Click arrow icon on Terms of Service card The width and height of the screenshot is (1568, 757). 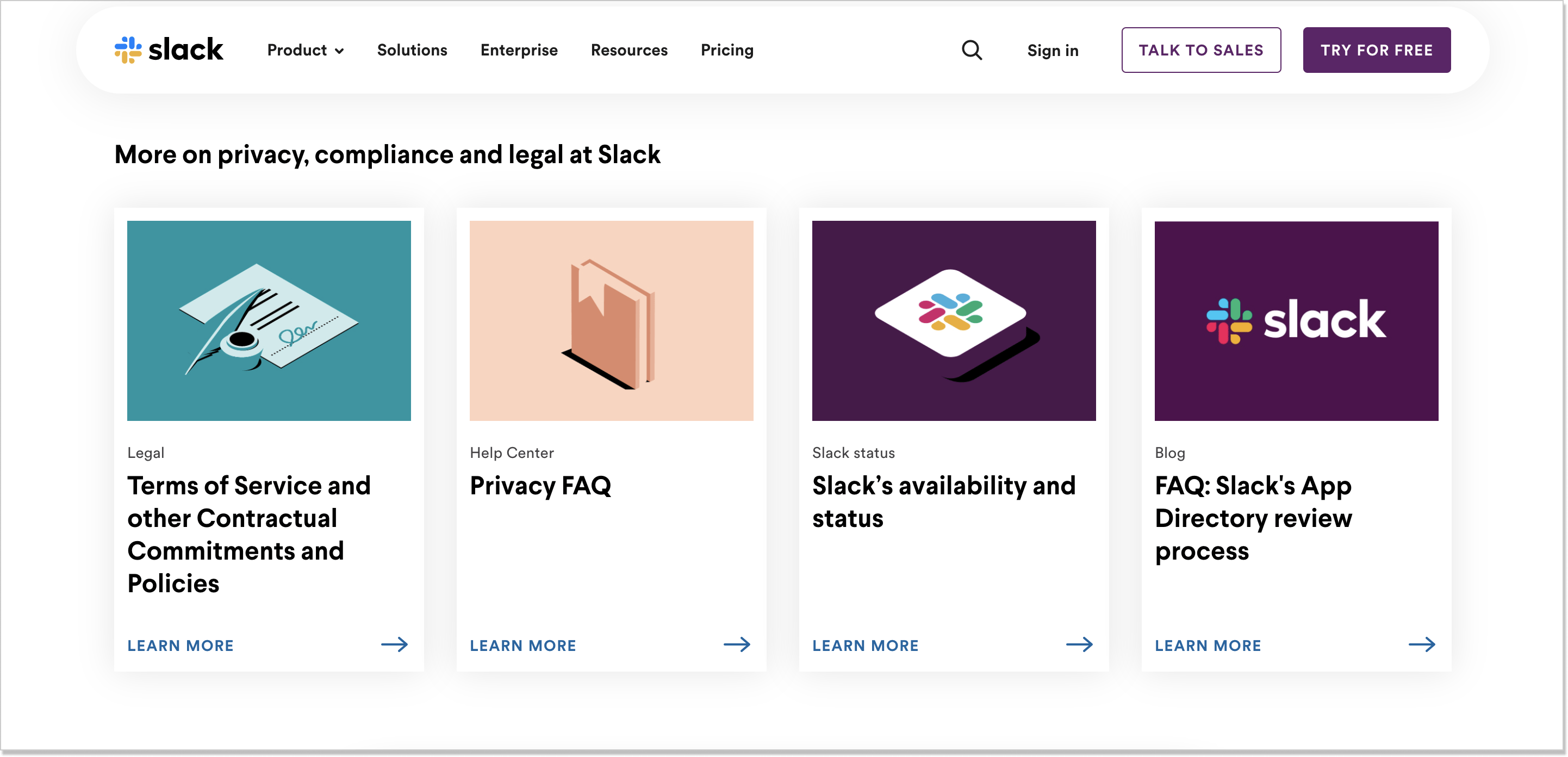[394, 644]
